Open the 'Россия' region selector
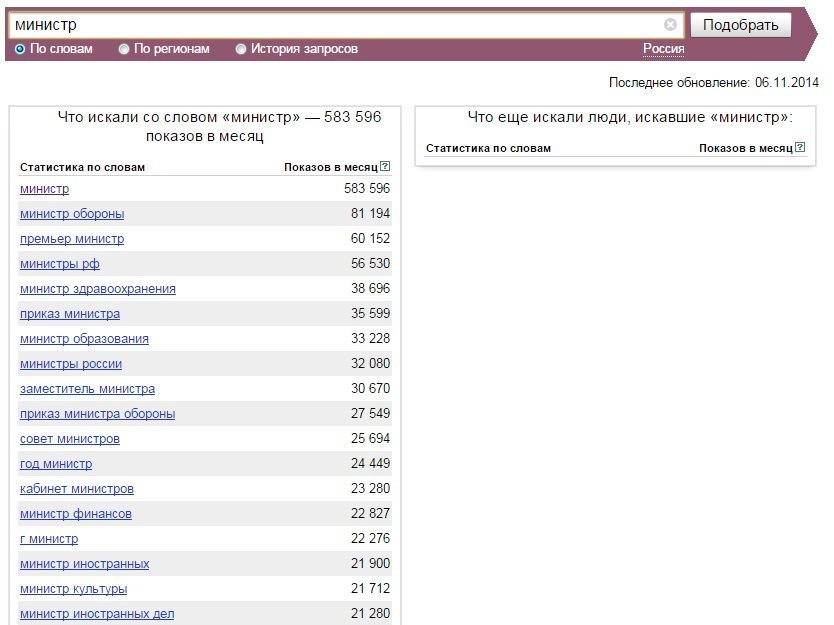834x625 pixels. point(663,49)
